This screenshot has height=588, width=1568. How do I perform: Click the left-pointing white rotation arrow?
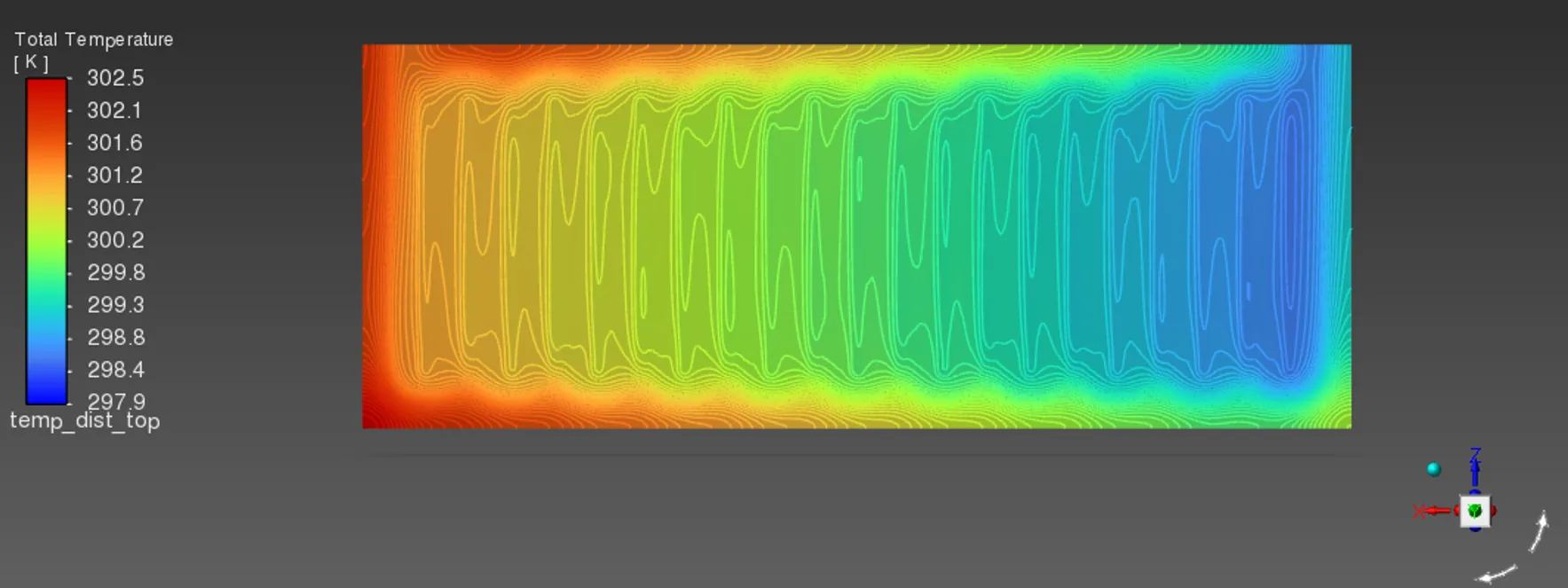(1497, 575)
